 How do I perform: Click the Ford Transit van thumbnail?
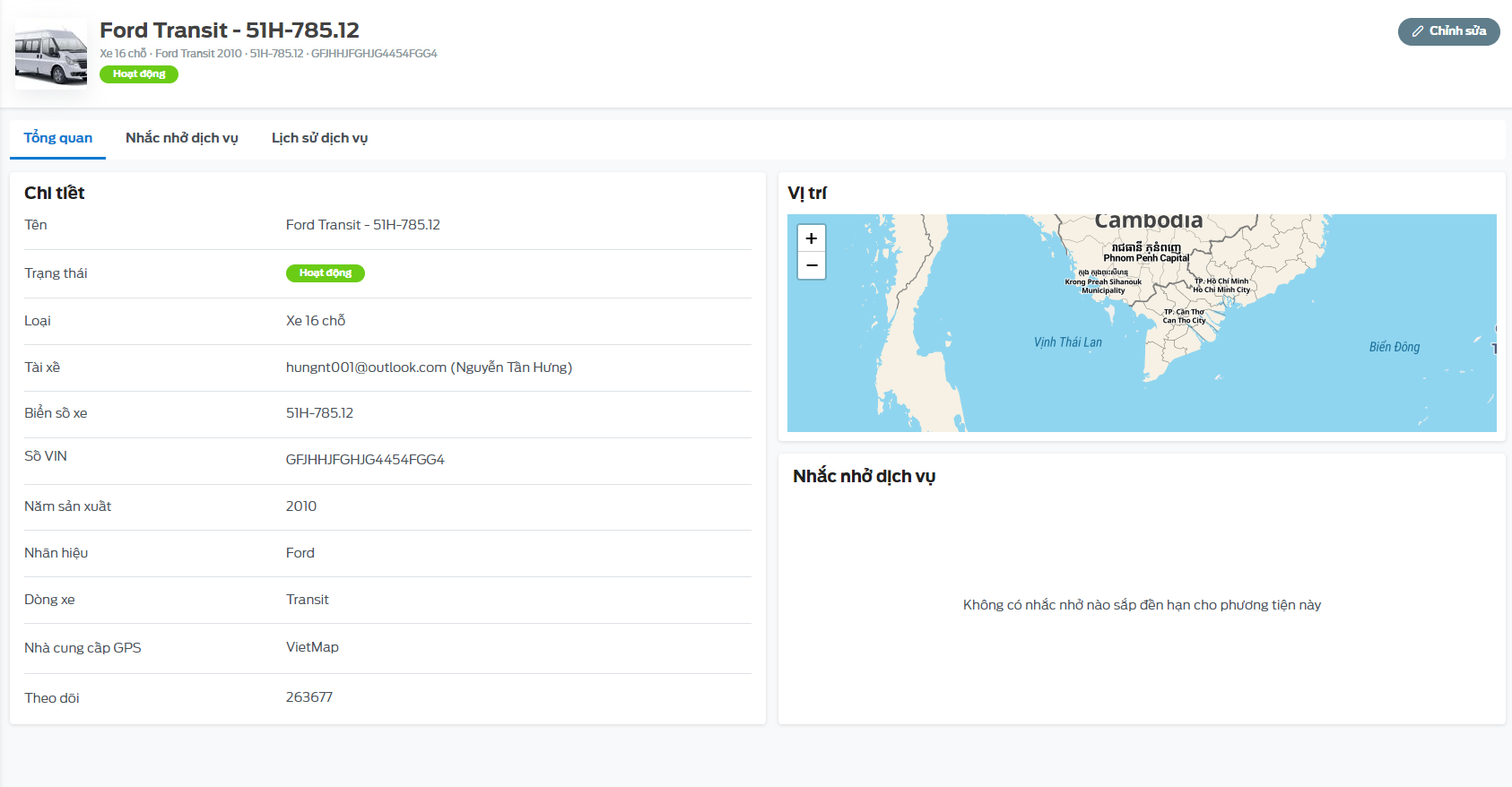click(x=51, y=55)
